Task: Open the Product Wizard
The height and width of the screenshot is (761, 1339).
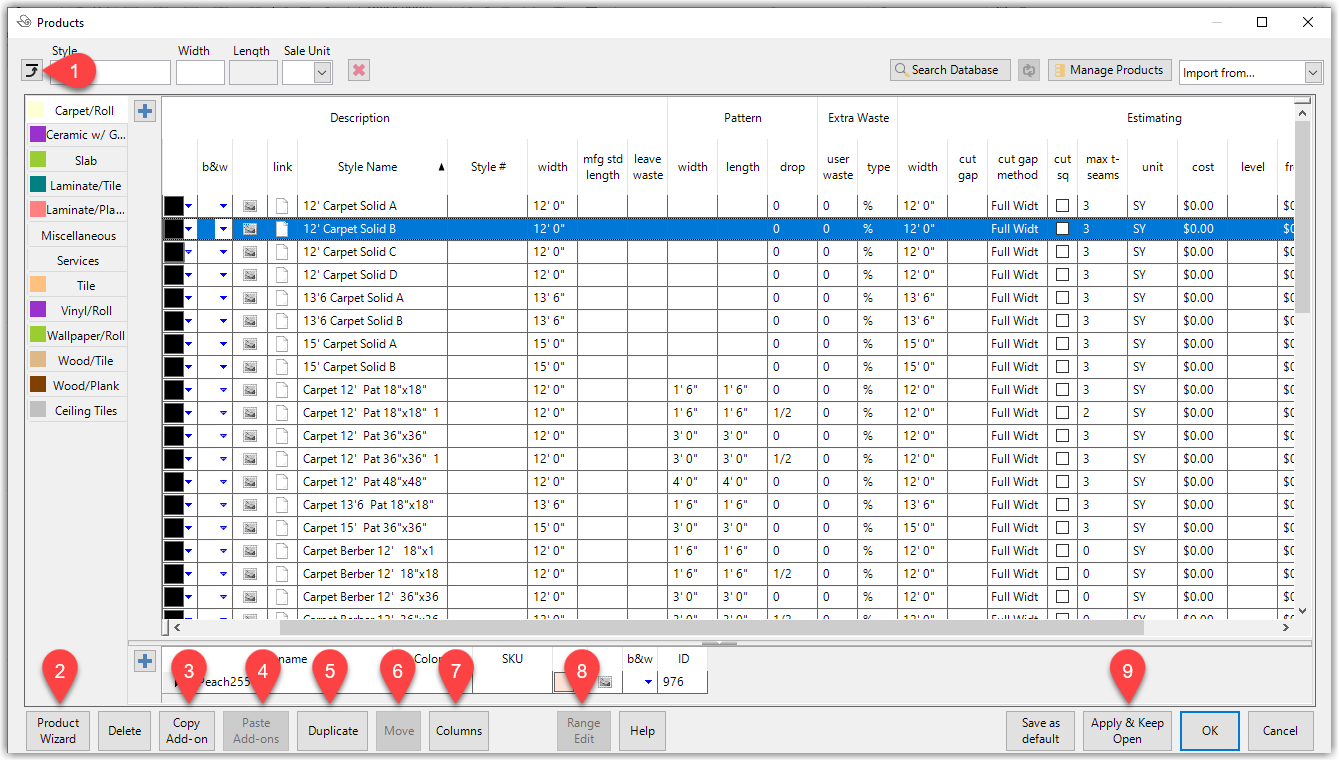Action: [58, 731]
